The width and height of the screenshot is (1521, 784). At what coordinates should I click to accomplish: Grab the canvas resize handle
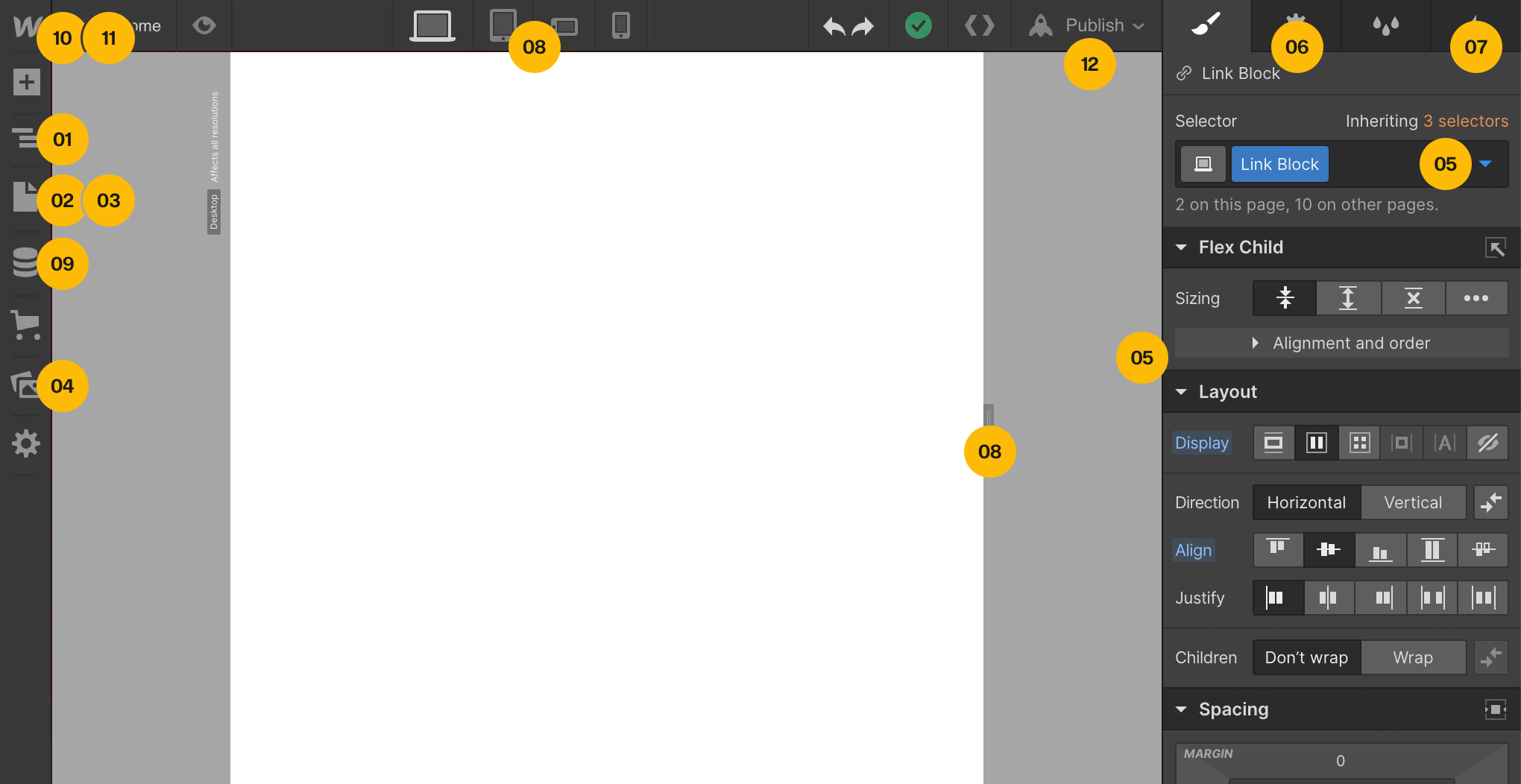(x=989, y=414)
